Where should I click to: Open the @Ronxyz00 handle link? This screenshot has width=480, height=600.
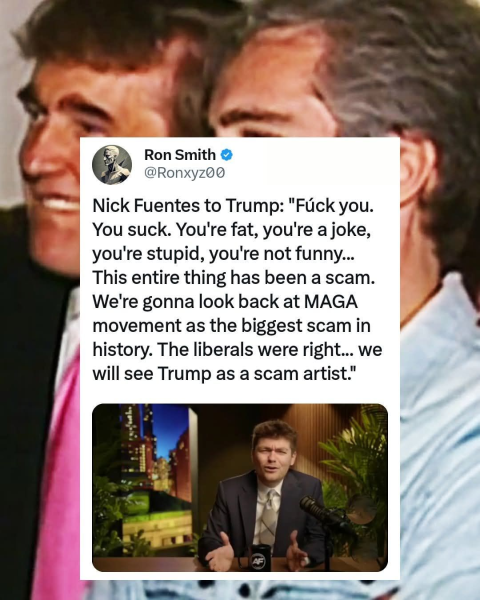point(184,173)
